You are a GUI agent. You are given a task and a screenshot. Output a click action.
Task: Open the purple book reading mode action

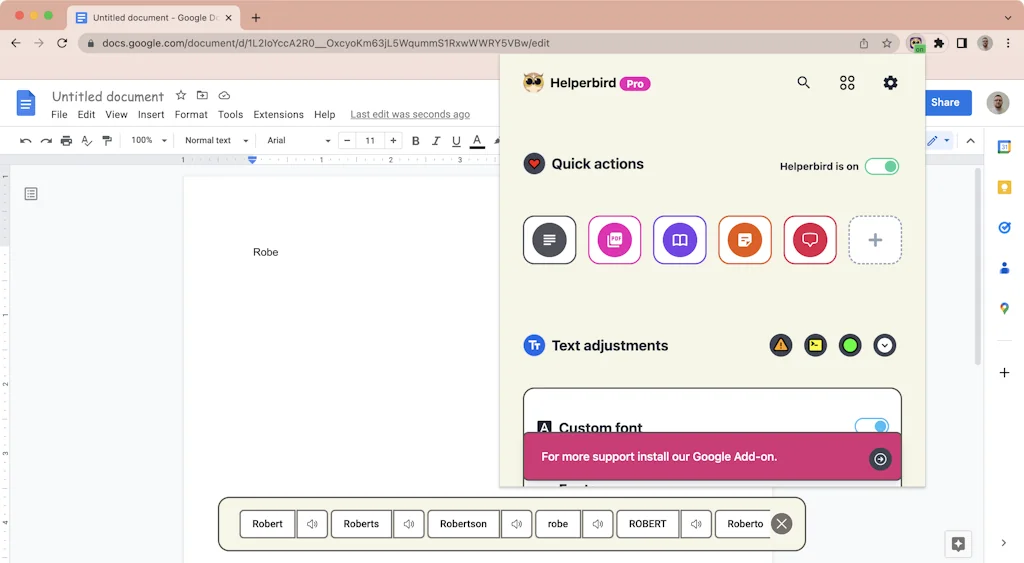[x=679, y=240]
